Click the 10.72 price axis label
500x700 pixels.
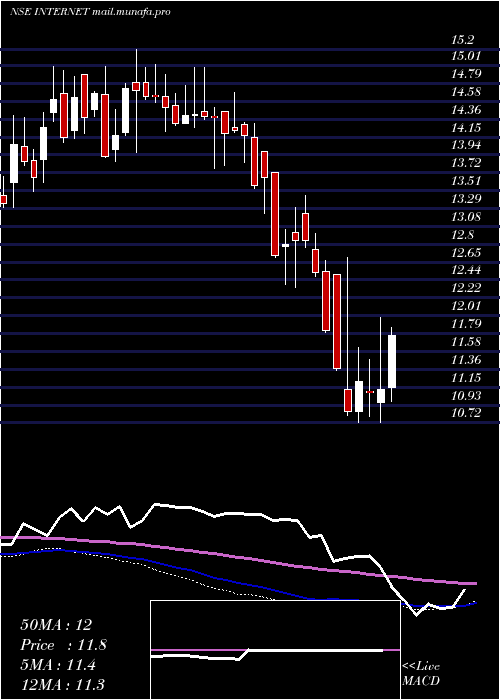(466, 413)
